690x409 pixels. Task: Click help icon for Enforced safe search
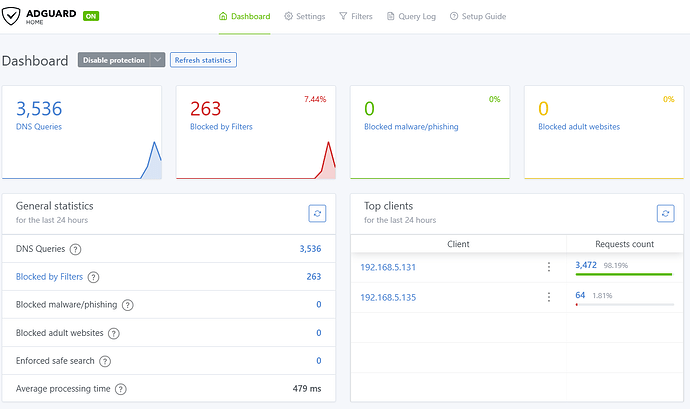click(x=106, y=361)
